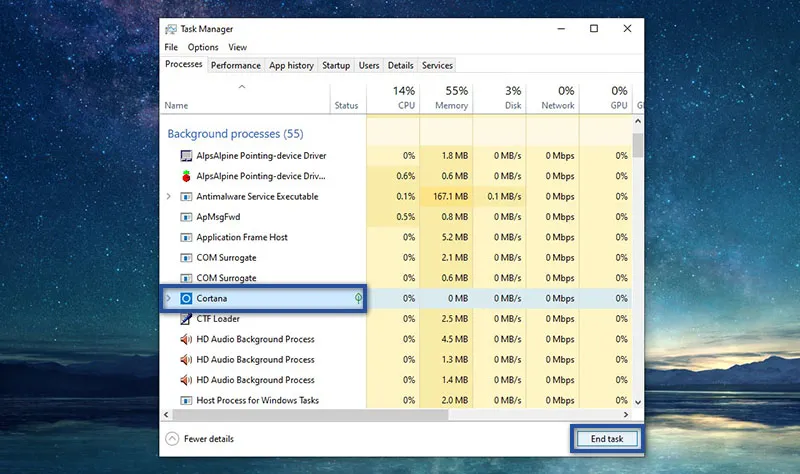The height and width of the screenshot is (474, 800).
Task: Open the Options menu
Action: click(203, 47)
